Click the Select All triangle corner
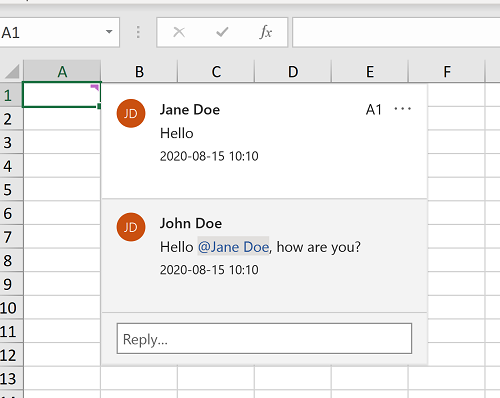Screen dimensions: 500x398 click(12, 71)
